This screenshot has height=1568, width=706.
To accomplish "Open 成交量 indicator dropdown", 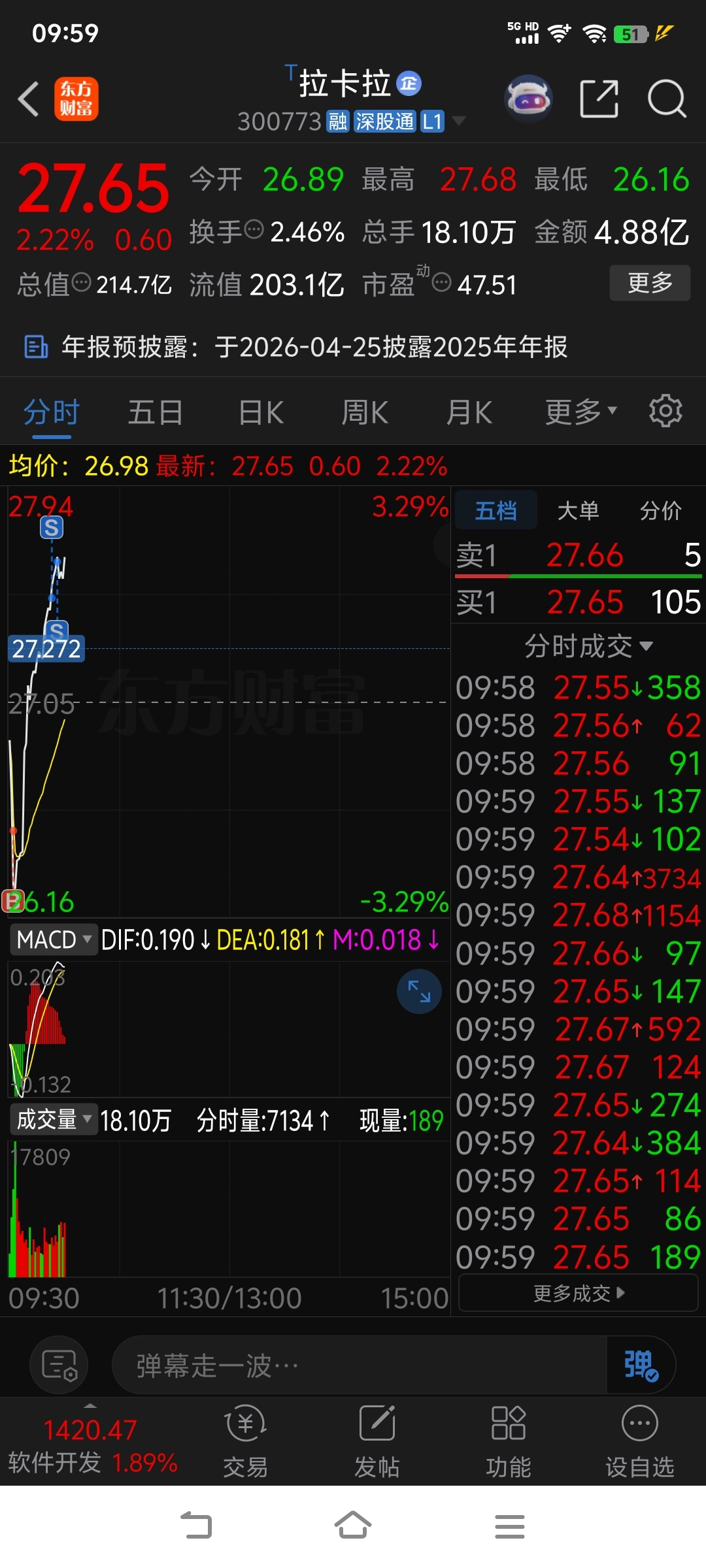I will (x=54, y=1119).
